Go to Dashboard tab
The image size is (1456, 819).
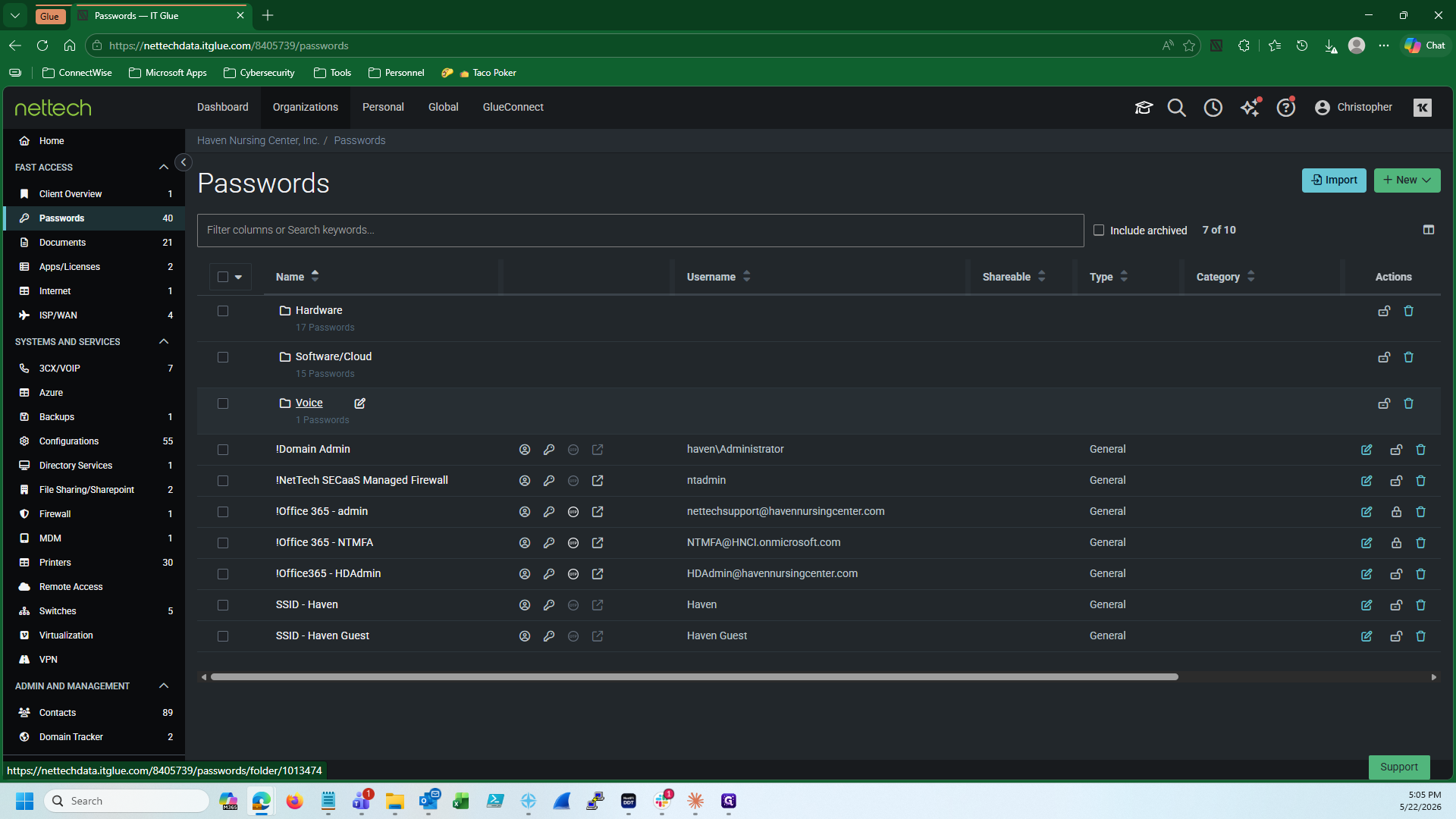coord(223,107)
